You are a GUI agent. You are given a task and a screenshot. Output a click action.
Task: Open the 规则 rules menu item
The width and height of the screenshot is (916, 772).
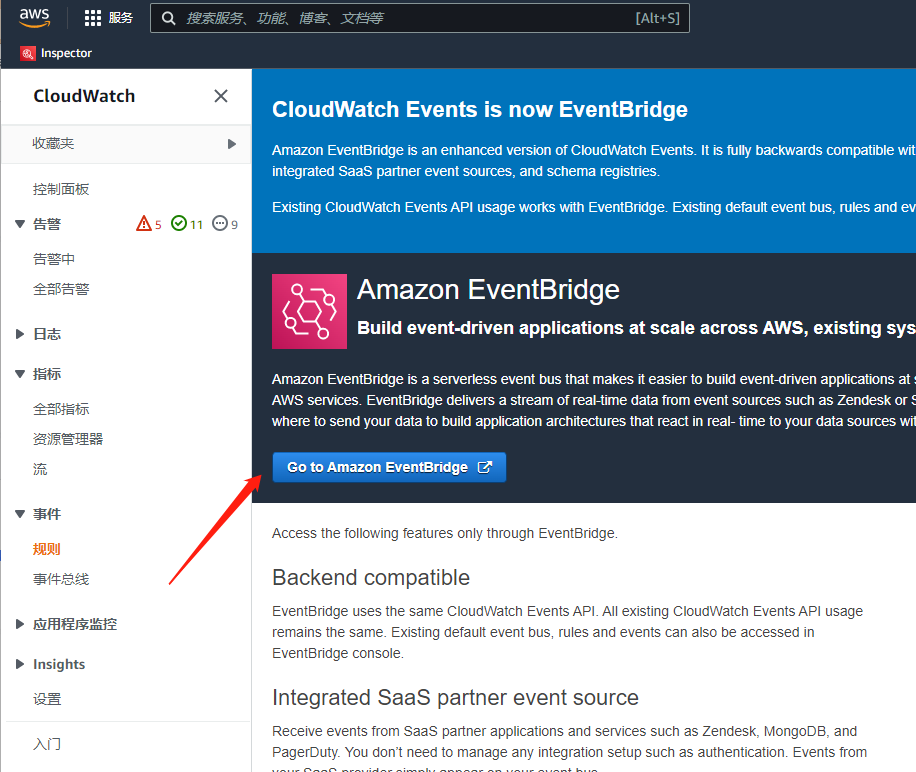pos(47,549)
